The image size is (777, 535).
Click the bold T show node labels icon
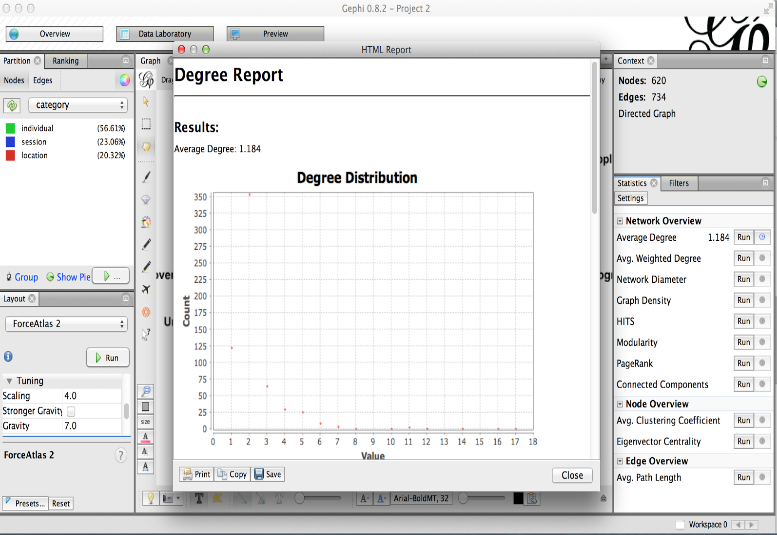point(199,498)
